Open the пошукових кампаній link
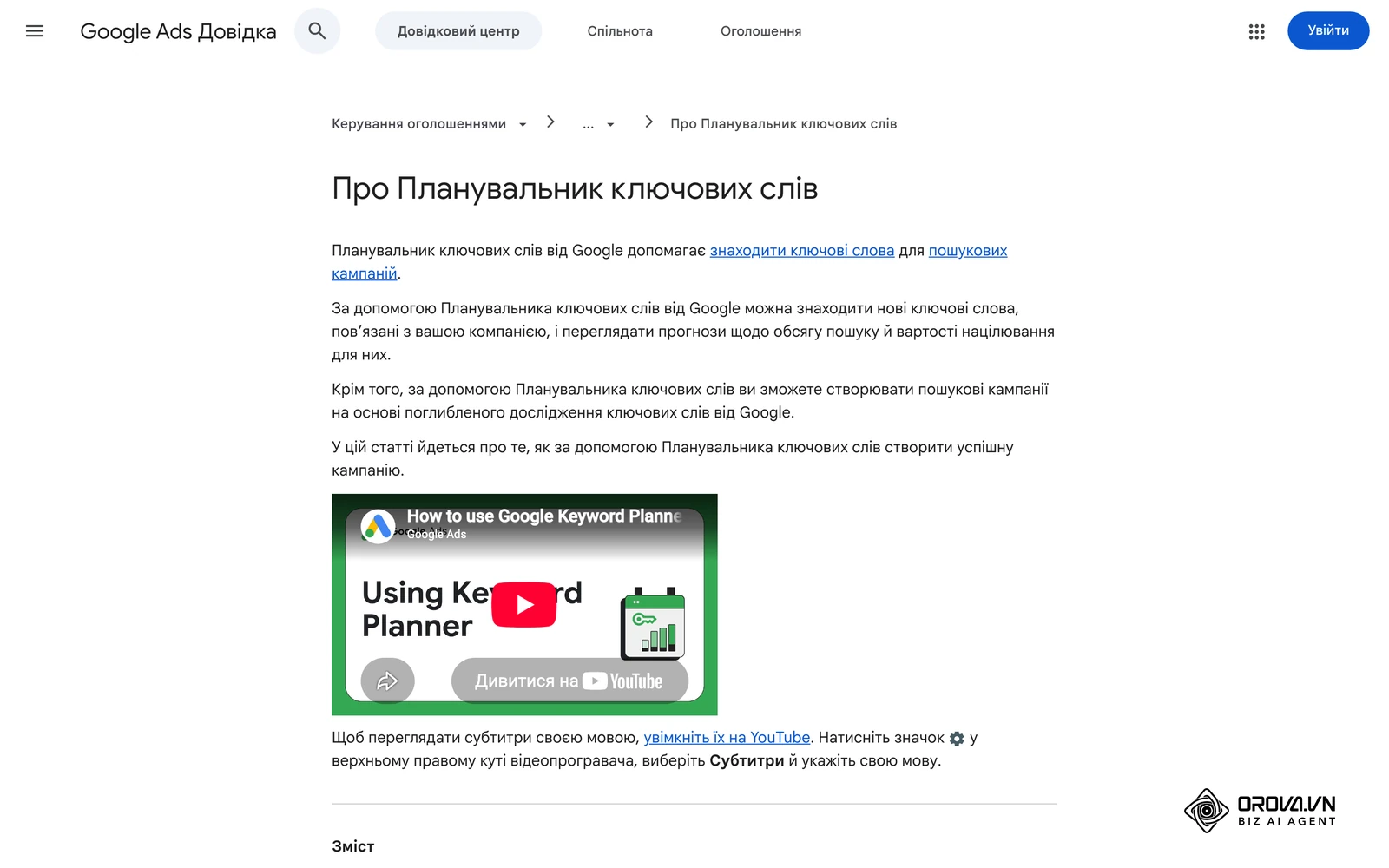 click(x=968, y=251)
